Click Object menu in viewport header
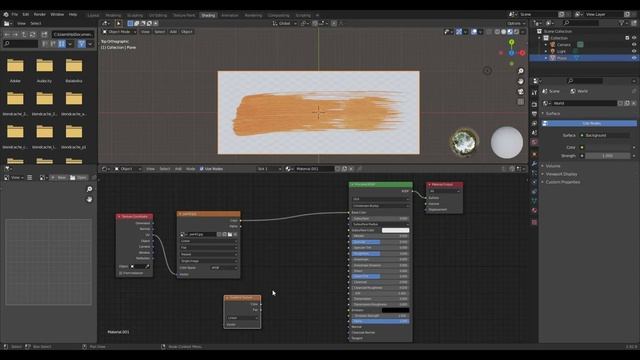The image size is (640, 360). (x=187, y=31)
